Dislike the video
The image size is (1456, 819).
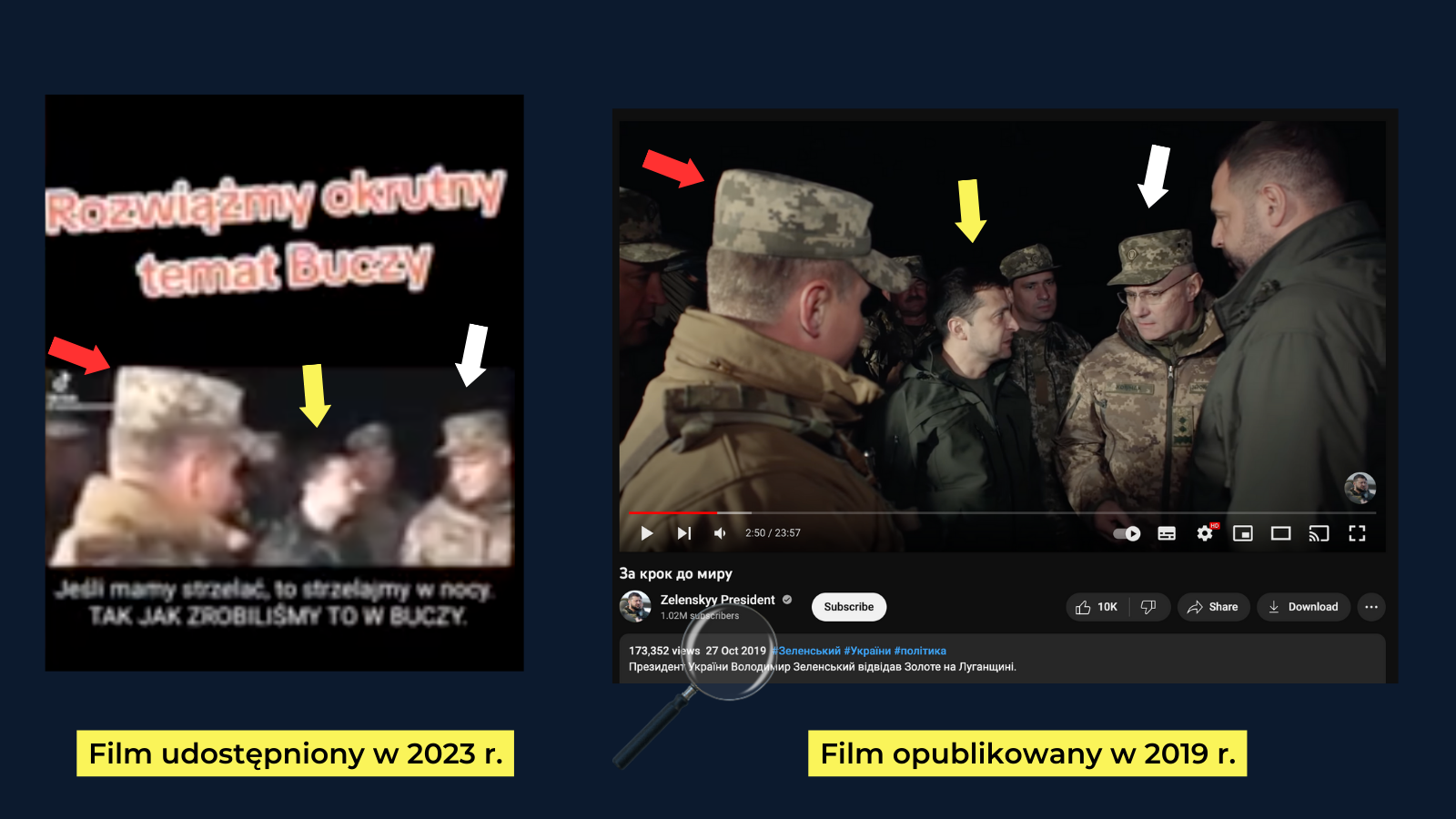point(1148,607)
